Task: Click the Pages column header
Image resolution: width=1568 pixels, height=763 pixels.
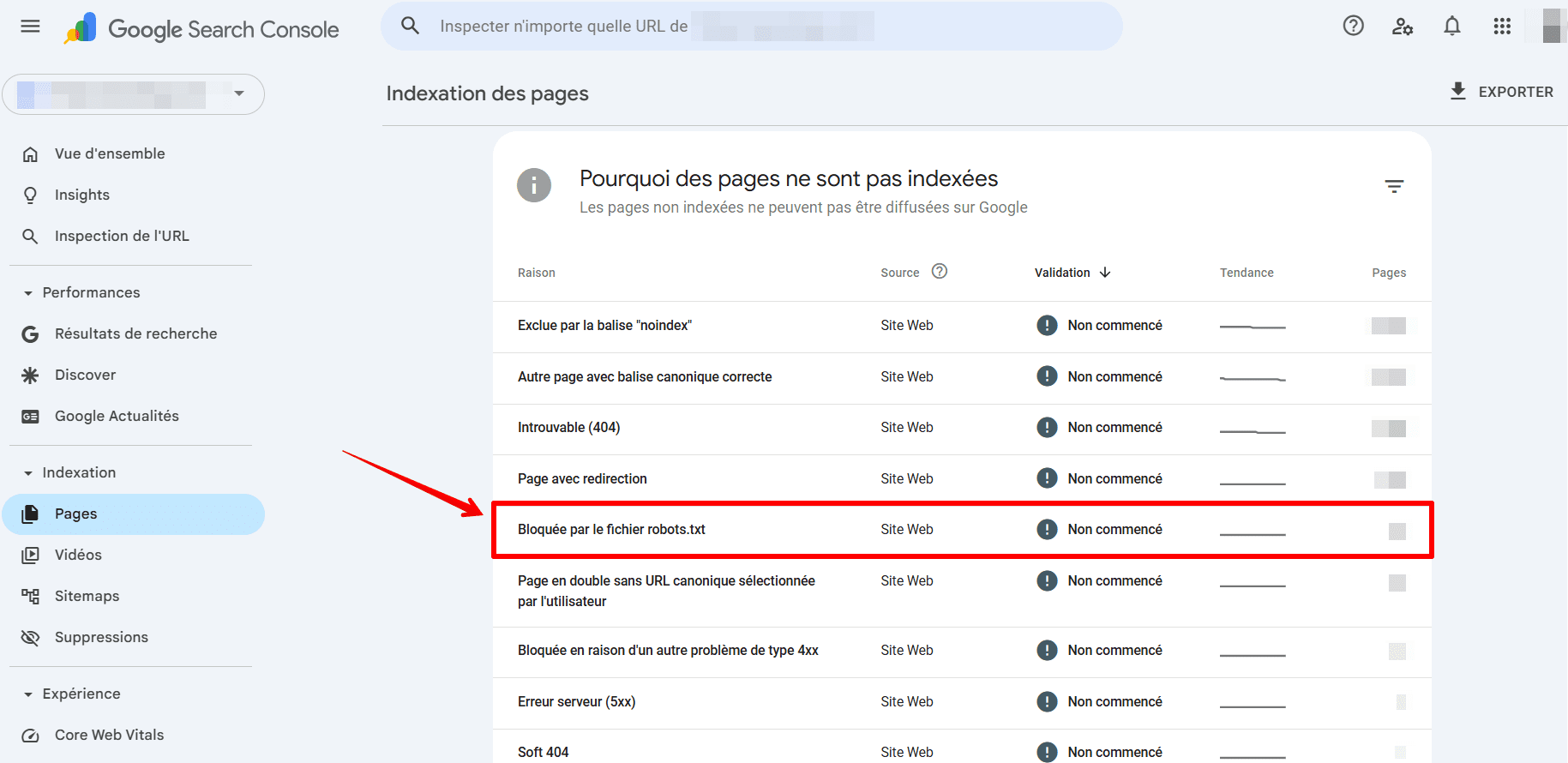Action: click(1389, 273)
